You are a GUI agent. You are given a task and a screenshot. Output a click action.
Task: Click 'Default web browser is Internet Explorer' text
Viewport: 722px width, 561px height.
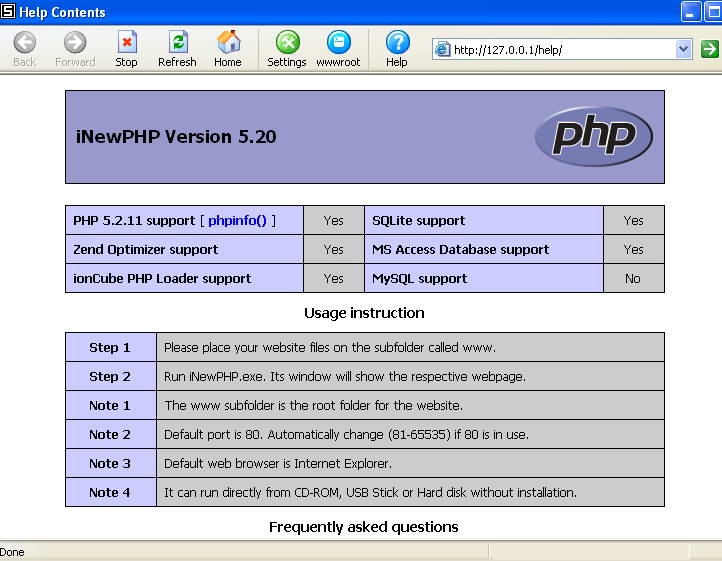[278, 463]
